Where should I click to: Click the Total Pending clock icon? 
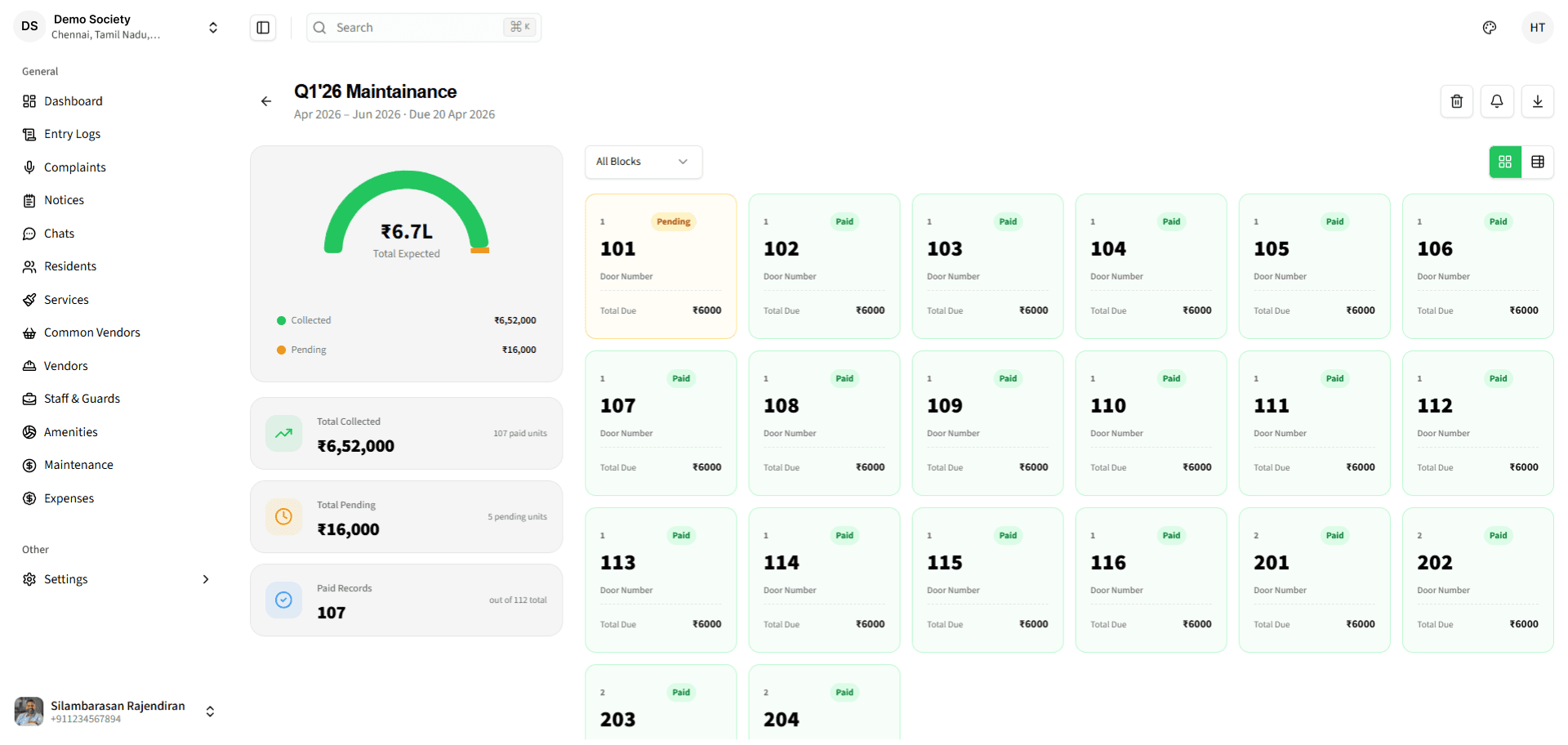tap(283, 517)
